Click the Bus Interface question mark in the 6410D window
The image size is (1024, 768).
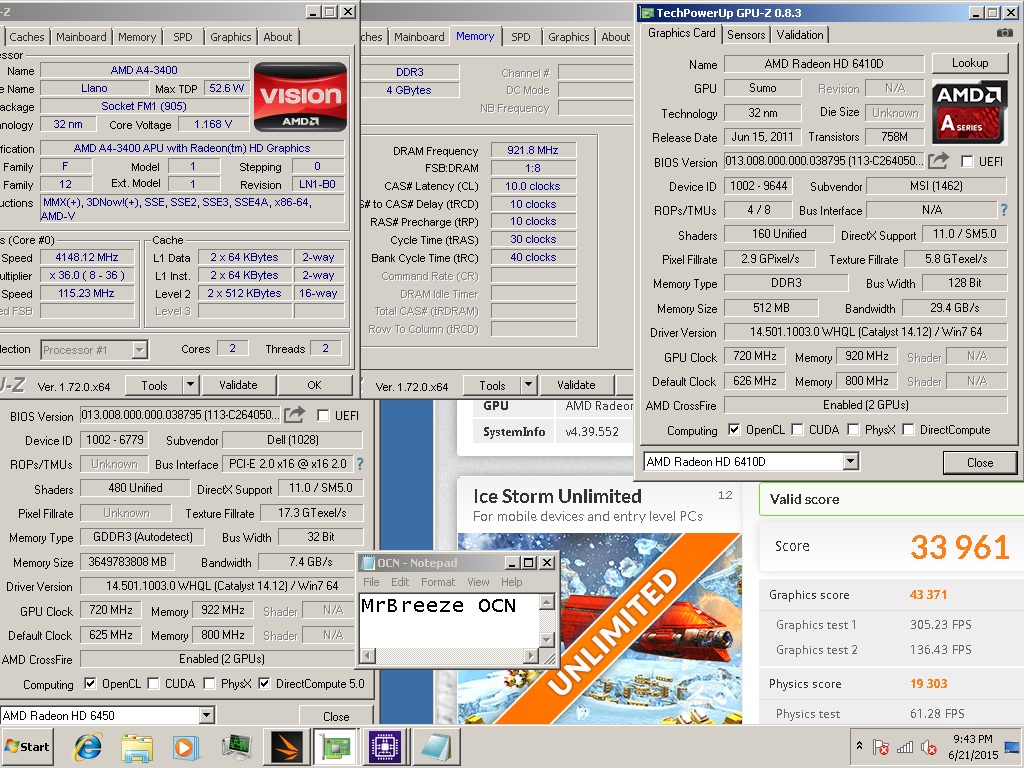(x=1004, y=210)
